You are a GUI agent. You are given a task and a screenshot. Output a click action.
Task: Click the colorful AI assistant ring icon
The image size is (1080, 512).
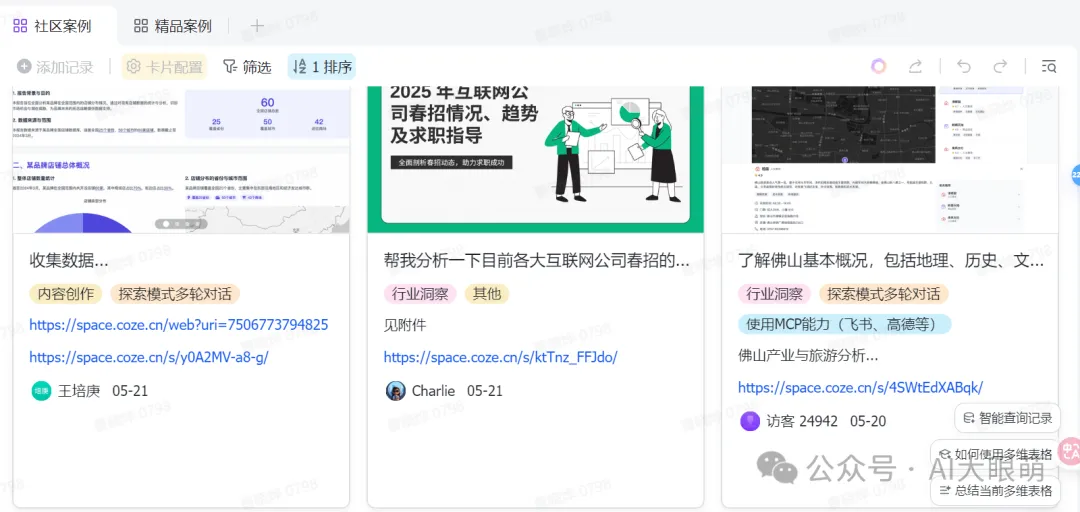878,66
